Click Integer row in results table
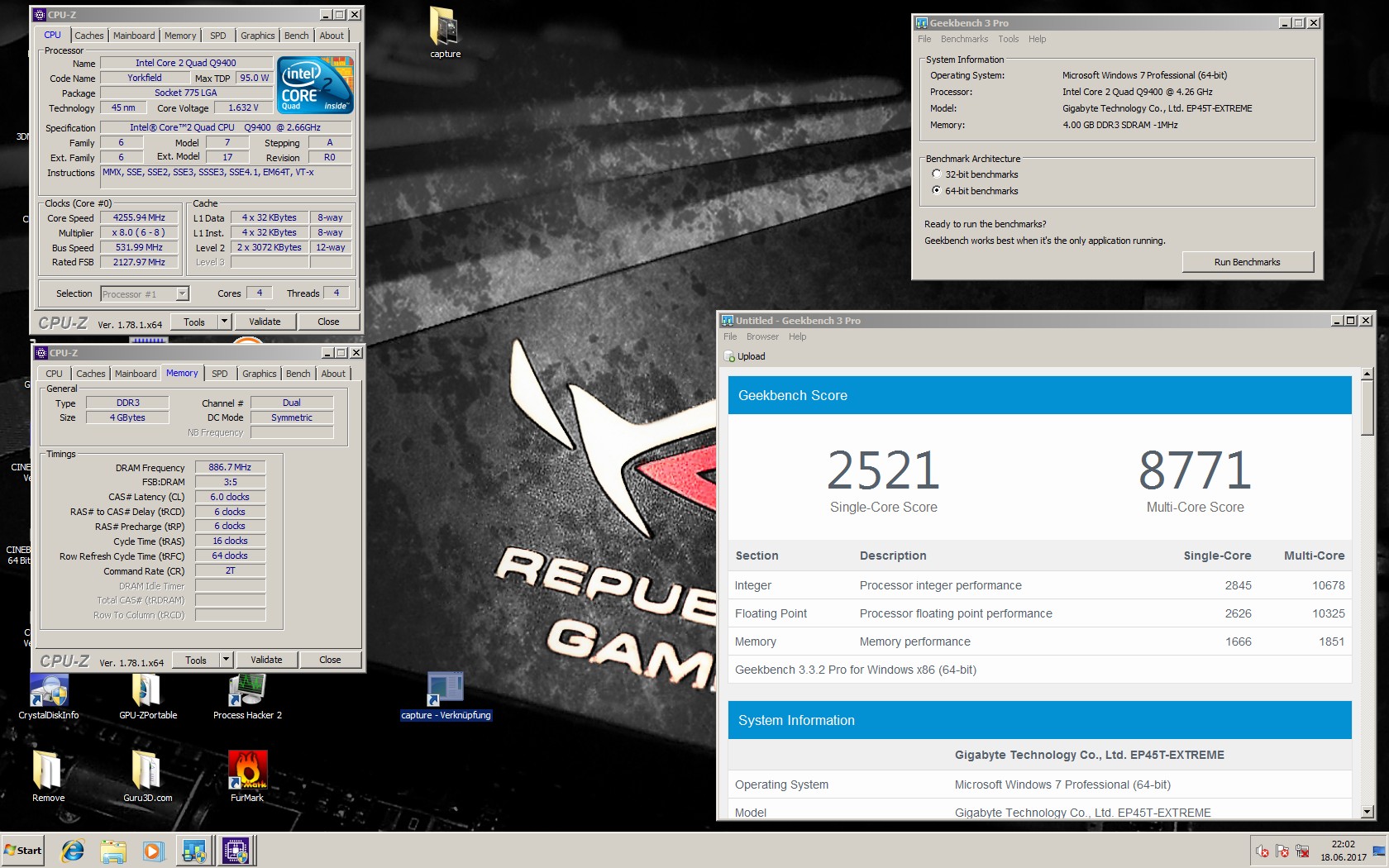Screen dimensions: 1389x868 coord(1039,585)
